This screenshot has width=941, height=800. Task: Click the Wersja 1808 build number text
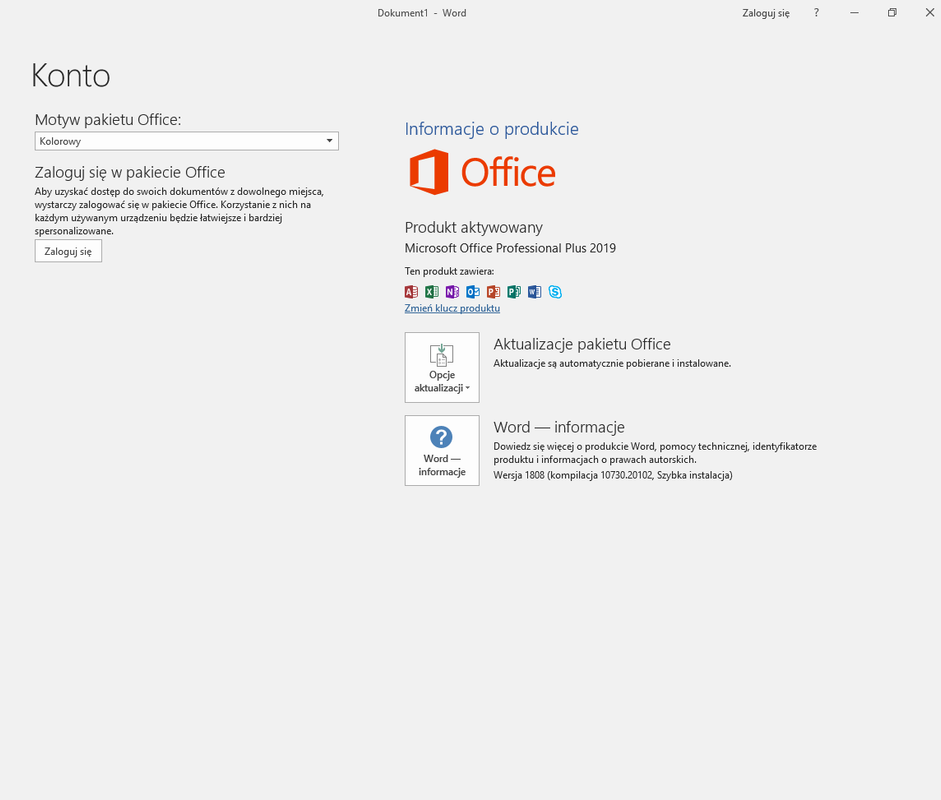613,475
